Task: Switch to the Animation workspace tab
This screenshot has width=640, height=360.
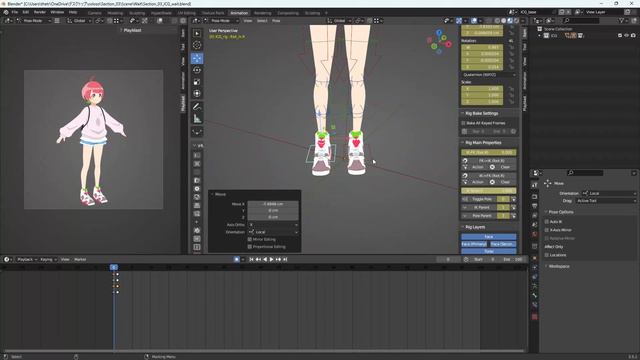Action: [239, 13]
